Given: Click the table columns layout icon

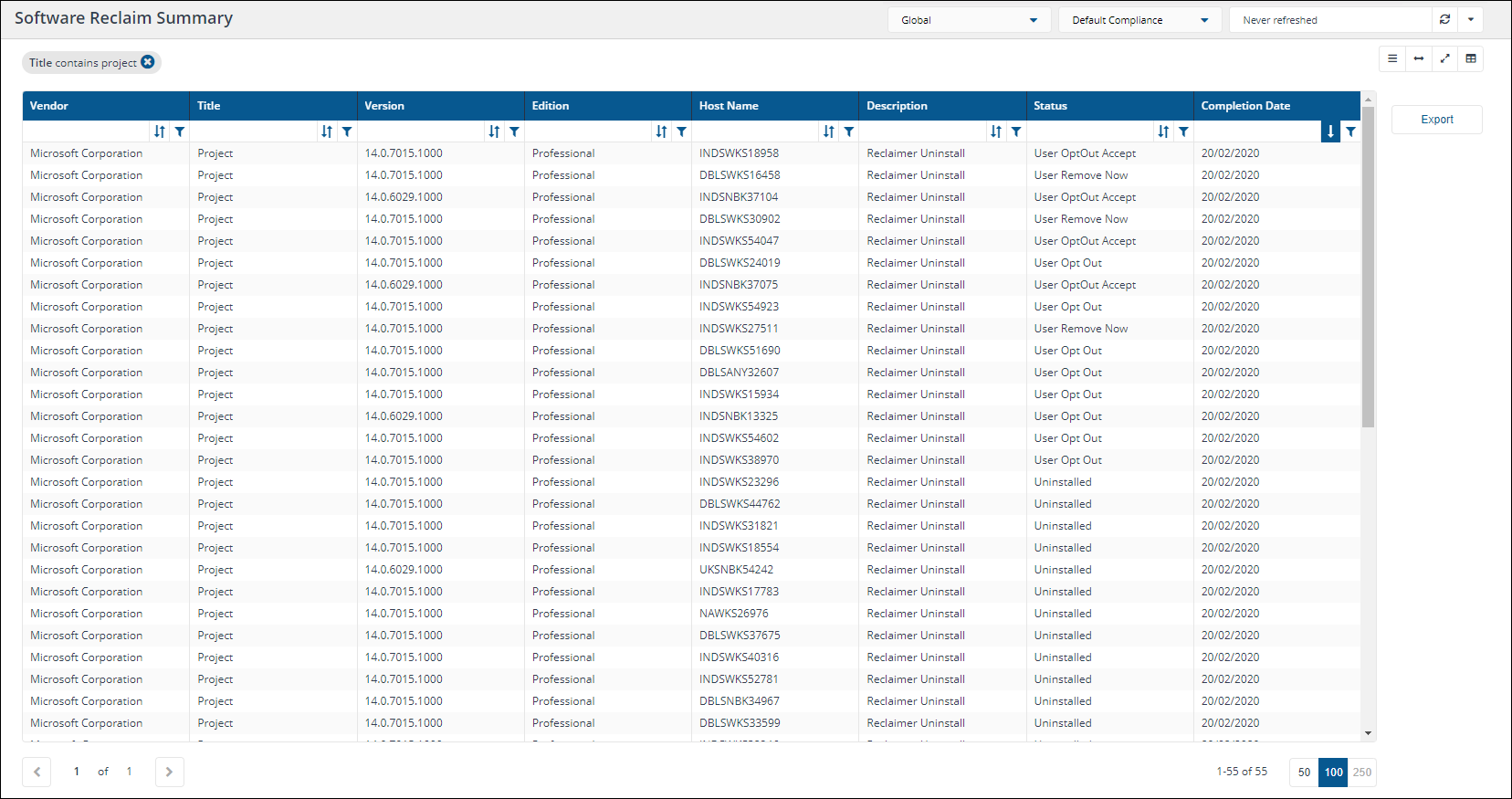Looking at the screenshot, I should click(x=1471, y=58).
